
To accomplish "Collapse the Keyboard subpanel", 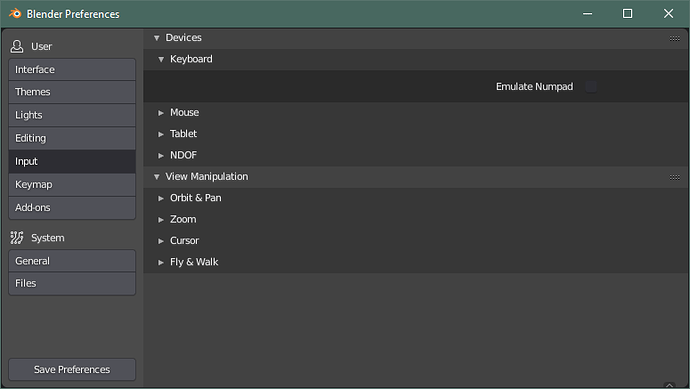I will pyautogui.click(x=161, y=59).
